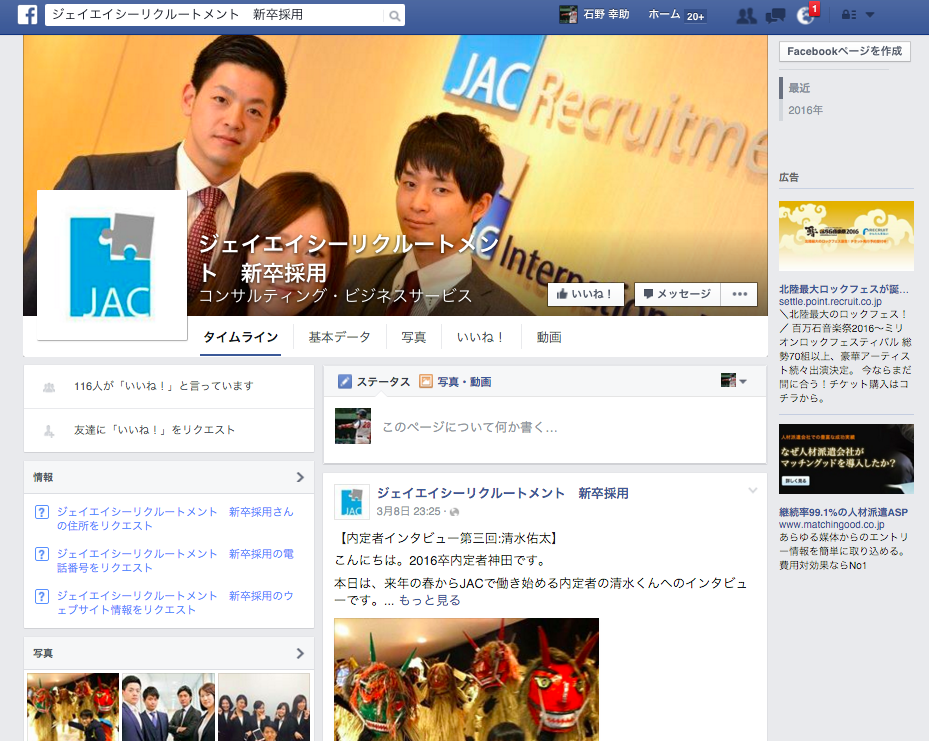Expand the 写真 section chevron
The width and height of the screenshot is (929, 741).
[x=300, y=653]
